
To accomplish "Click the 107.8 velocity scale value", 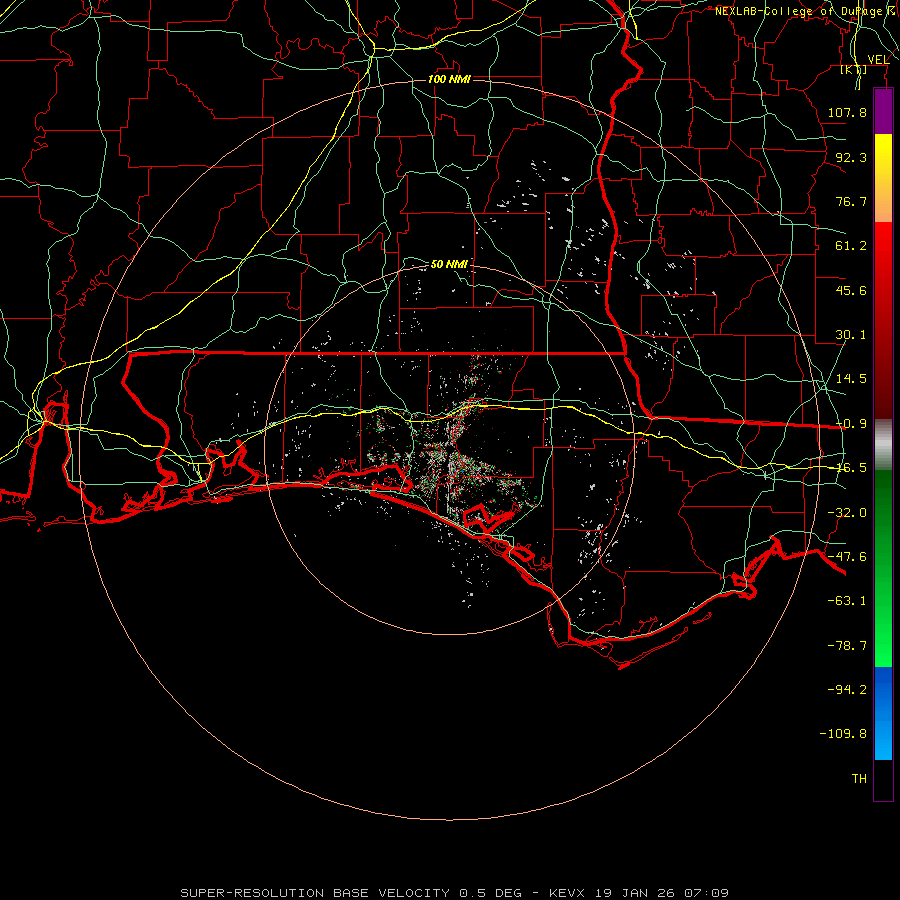I will [x=847, y=112].
